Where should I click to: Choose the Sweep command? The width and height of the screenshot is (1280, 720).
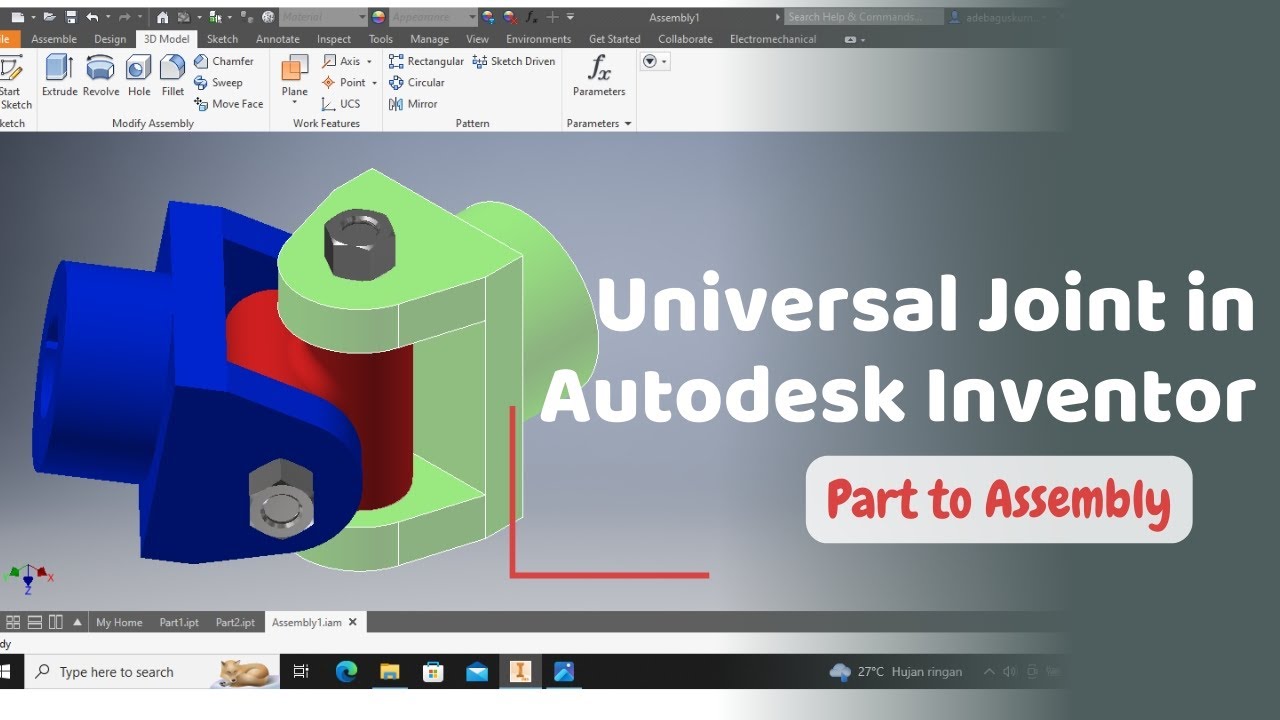[x=218, y=83]
